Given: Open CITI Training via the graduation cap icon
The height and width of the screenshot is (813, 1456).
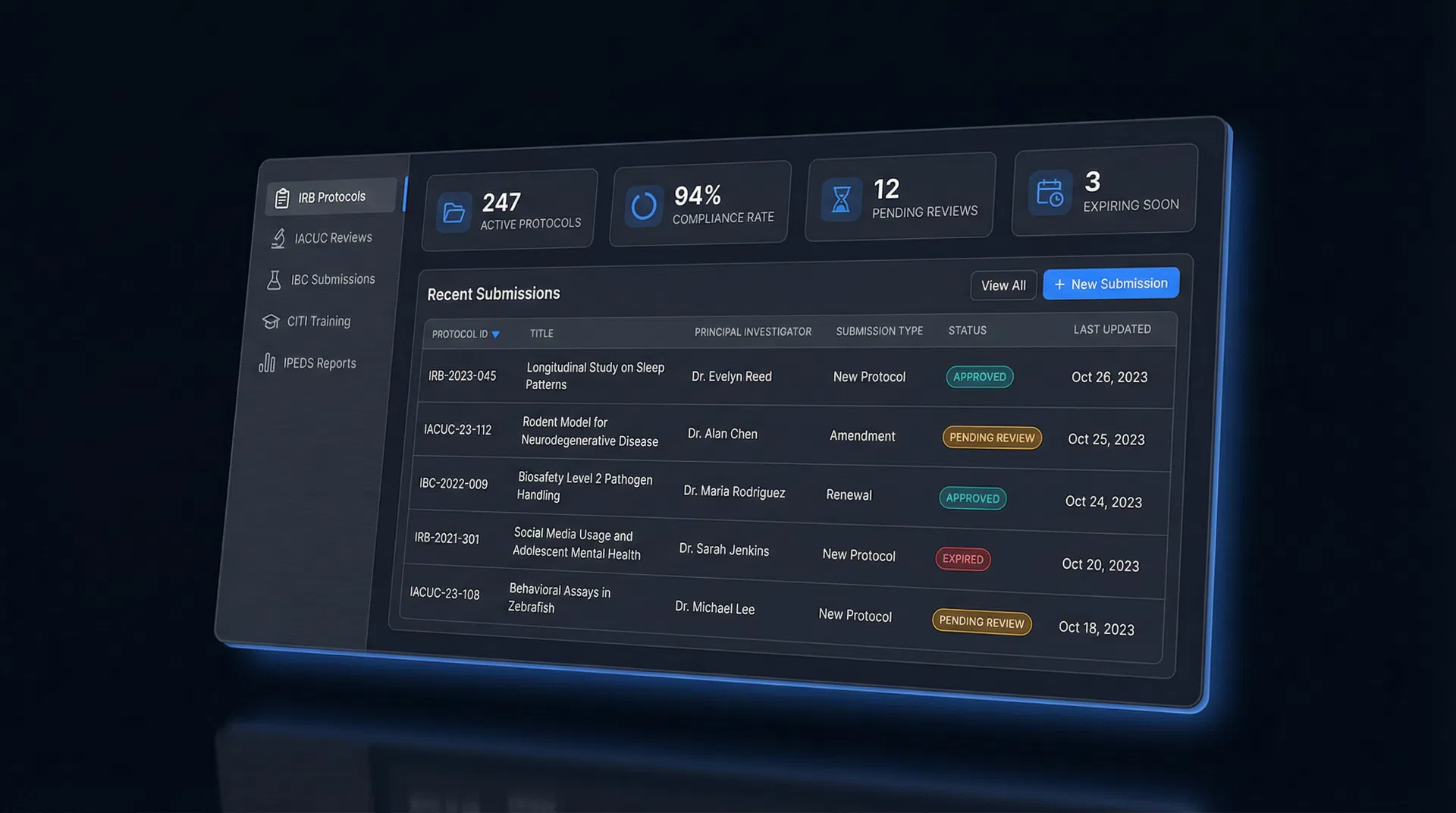Looking at the screenshot, I should [271, 321].
